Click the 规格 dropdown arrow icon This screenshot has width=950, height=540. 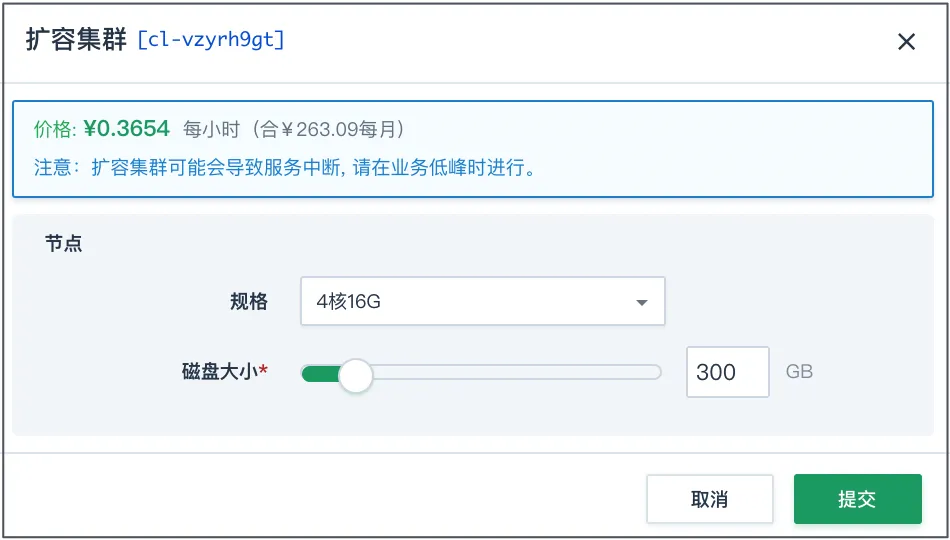pyautogui.click(x=642, y=302)
